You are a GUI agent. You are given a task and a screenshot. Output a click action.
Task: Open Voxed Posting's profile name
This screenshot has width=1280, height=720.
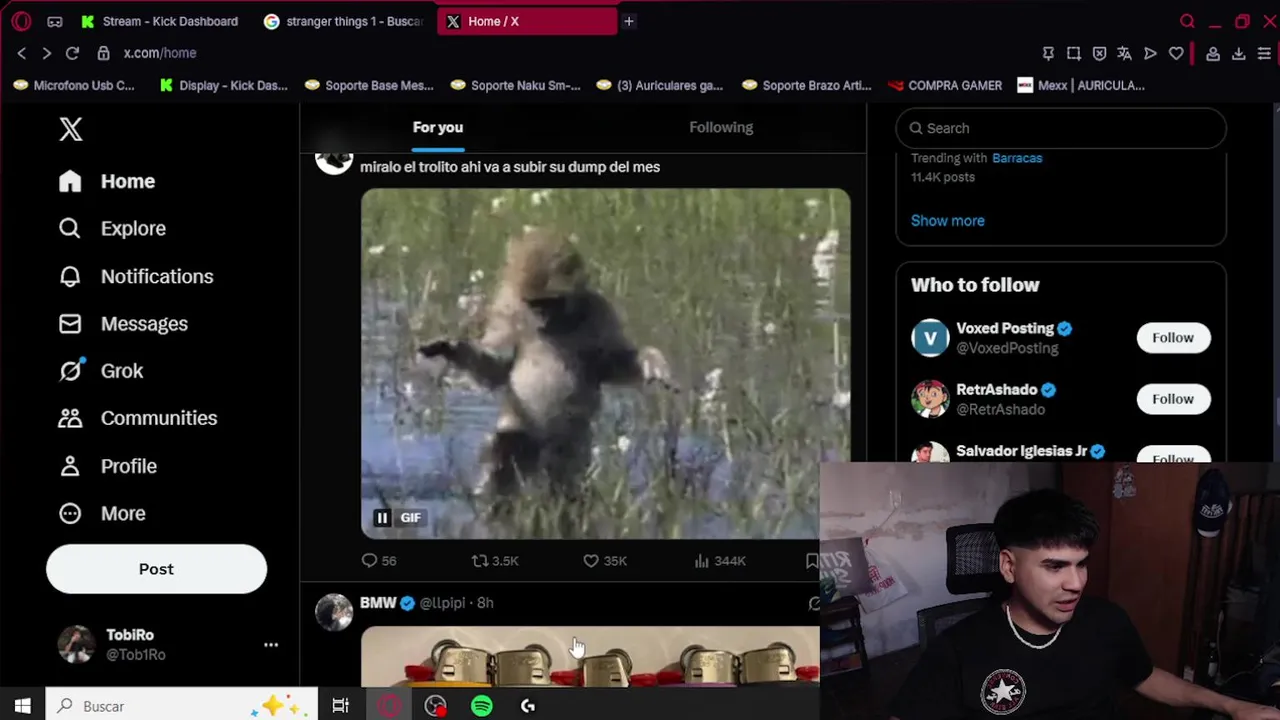coord(1005,328)
